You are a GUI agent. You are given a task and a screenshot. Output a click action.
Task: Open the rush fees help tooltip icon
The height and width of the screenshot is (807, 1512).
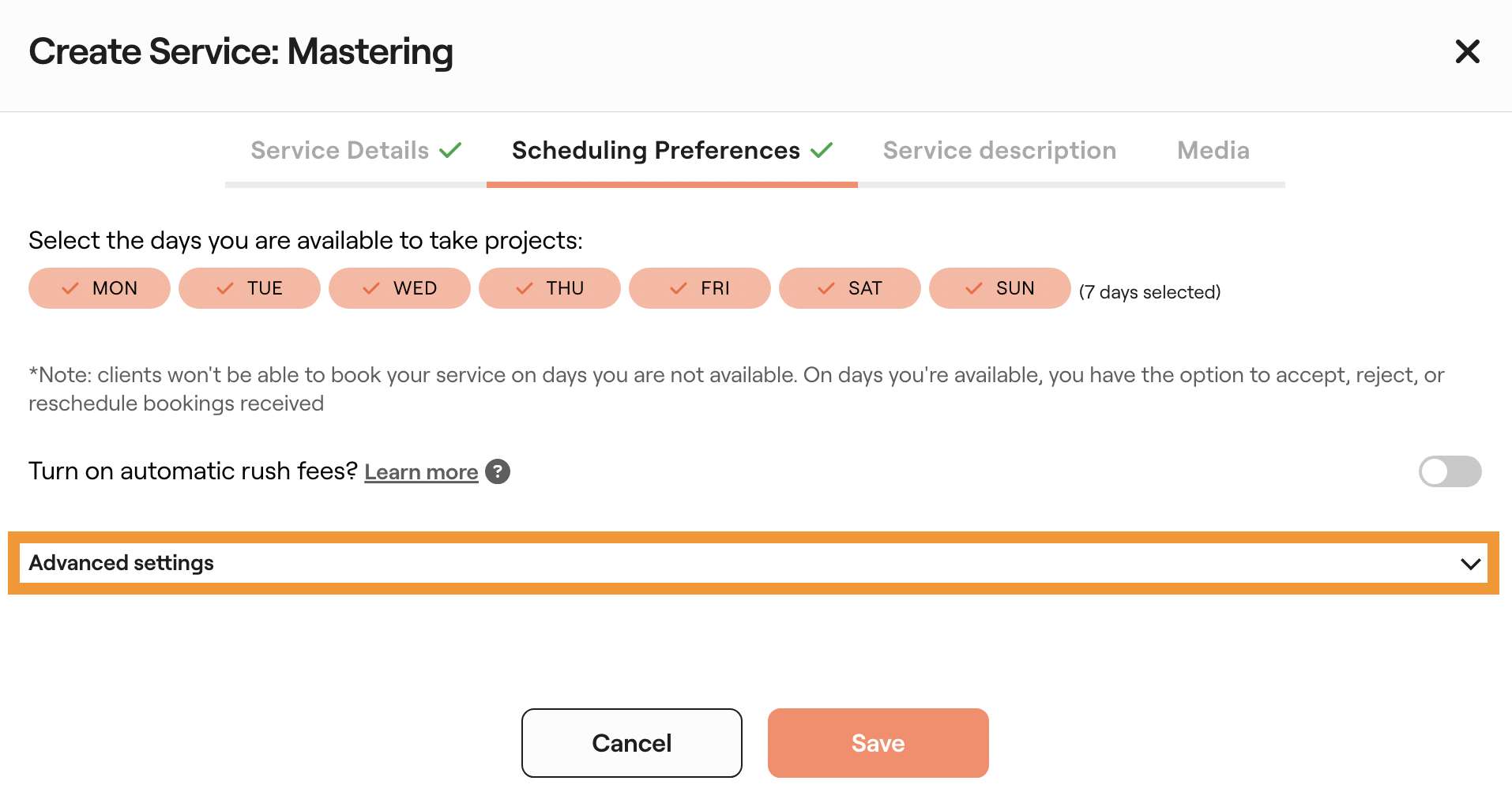497,471
